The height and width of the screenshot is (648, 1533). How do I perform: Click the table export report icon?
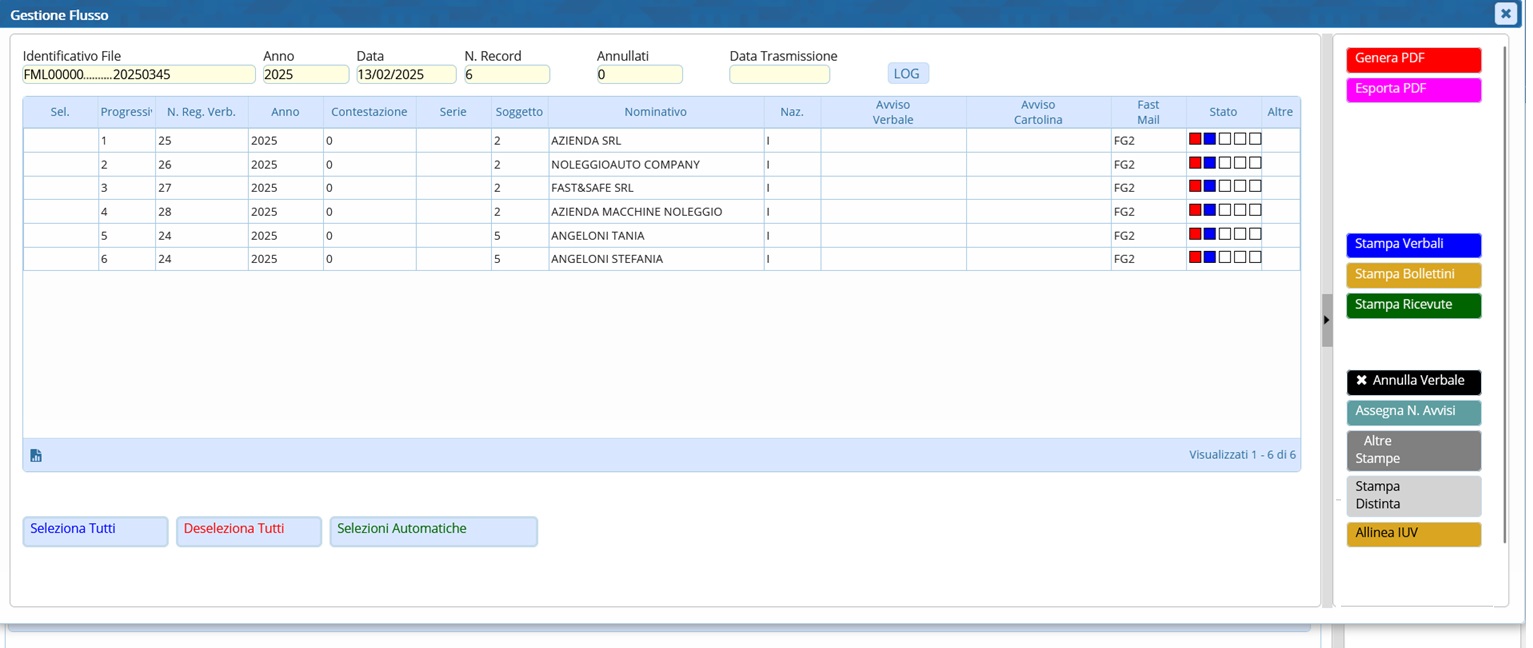(36, 456)
